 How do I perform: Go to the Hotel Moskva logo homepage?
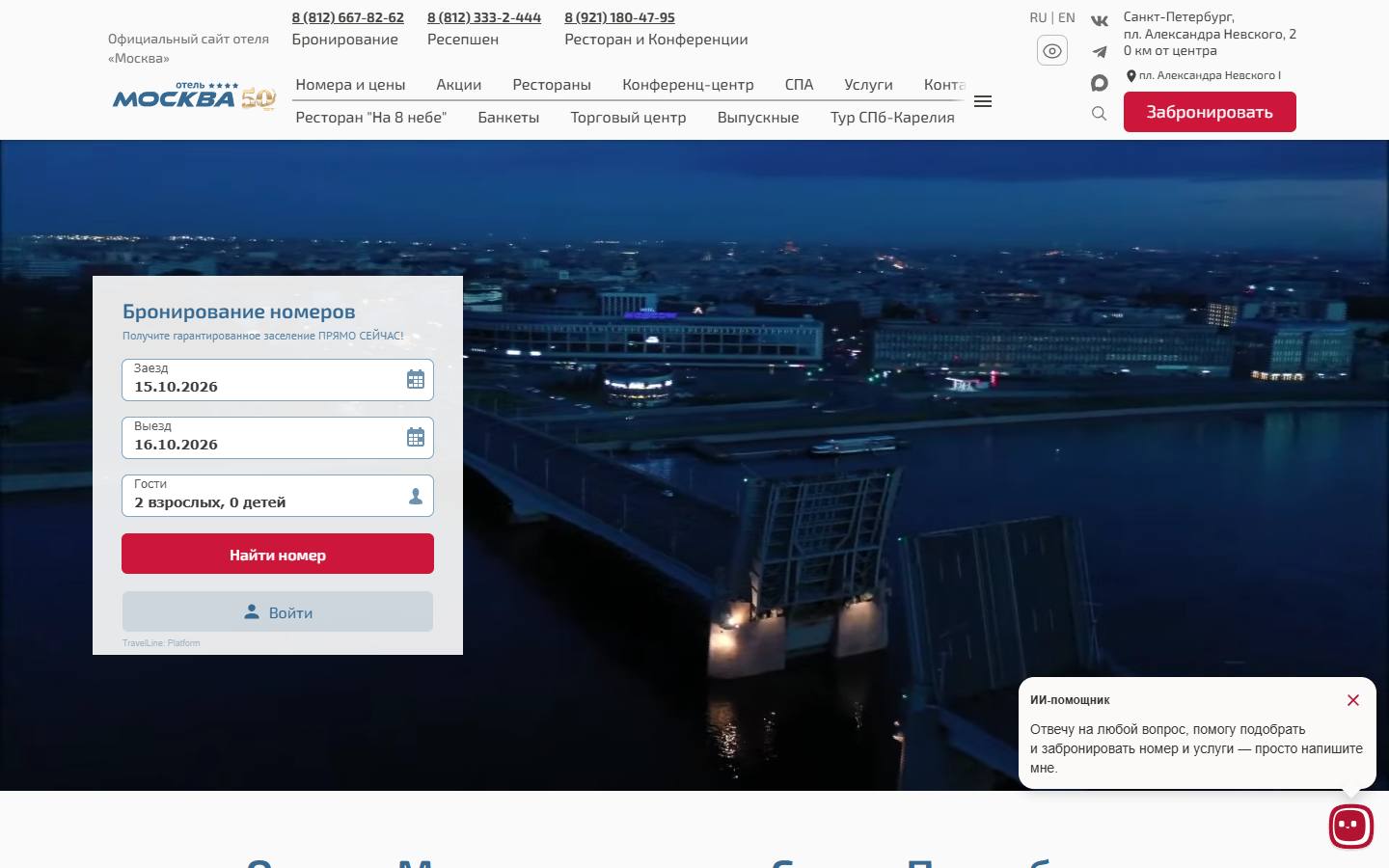coord(195,95)
